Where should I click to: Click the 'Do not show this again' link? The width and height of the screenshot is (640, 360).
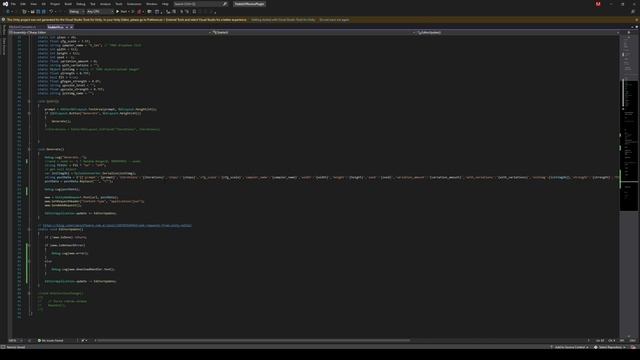[334, 20]
